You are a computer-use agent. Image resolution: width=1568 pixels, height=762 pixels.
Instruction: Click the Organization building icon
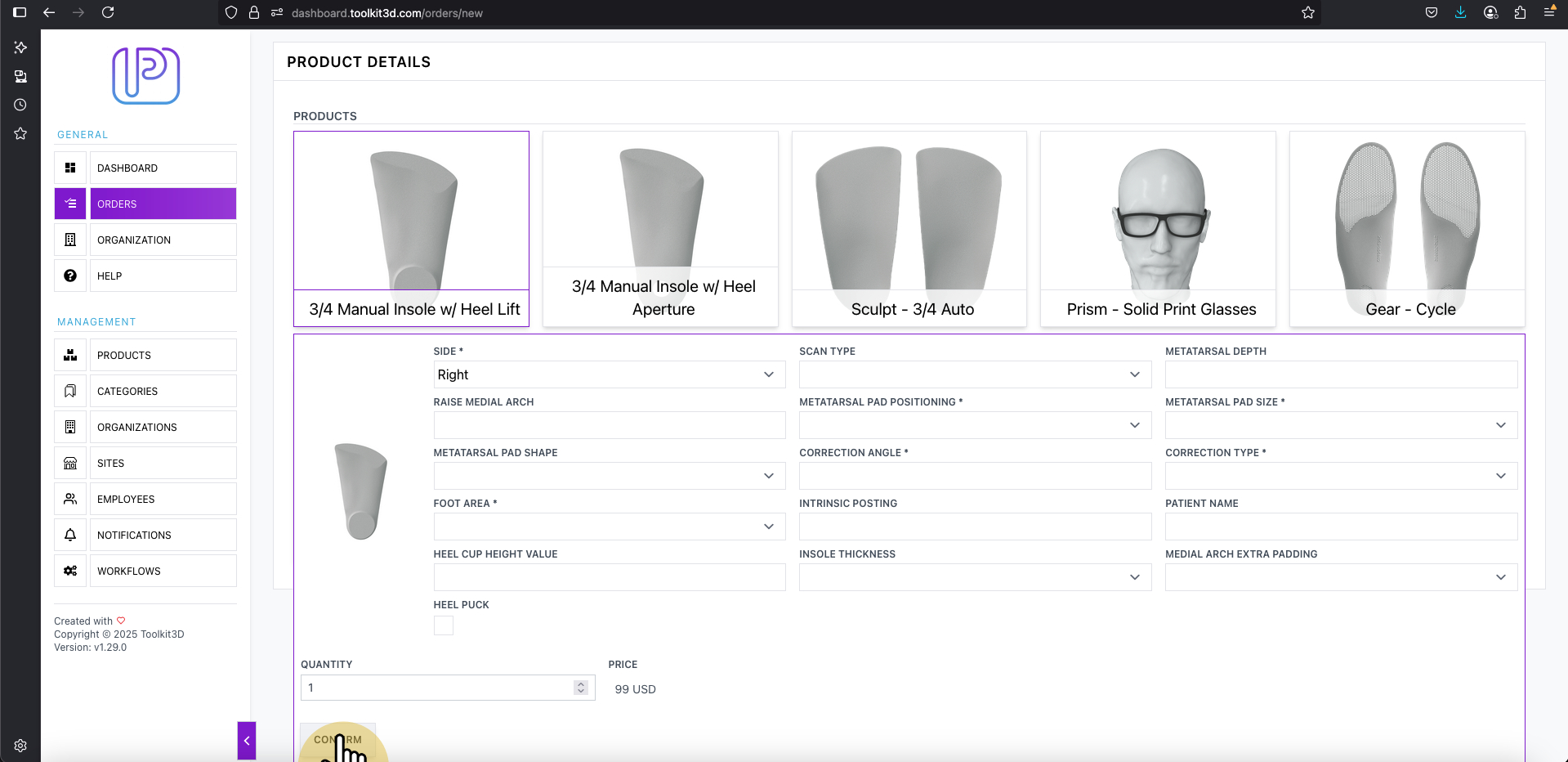pos(70,240)
